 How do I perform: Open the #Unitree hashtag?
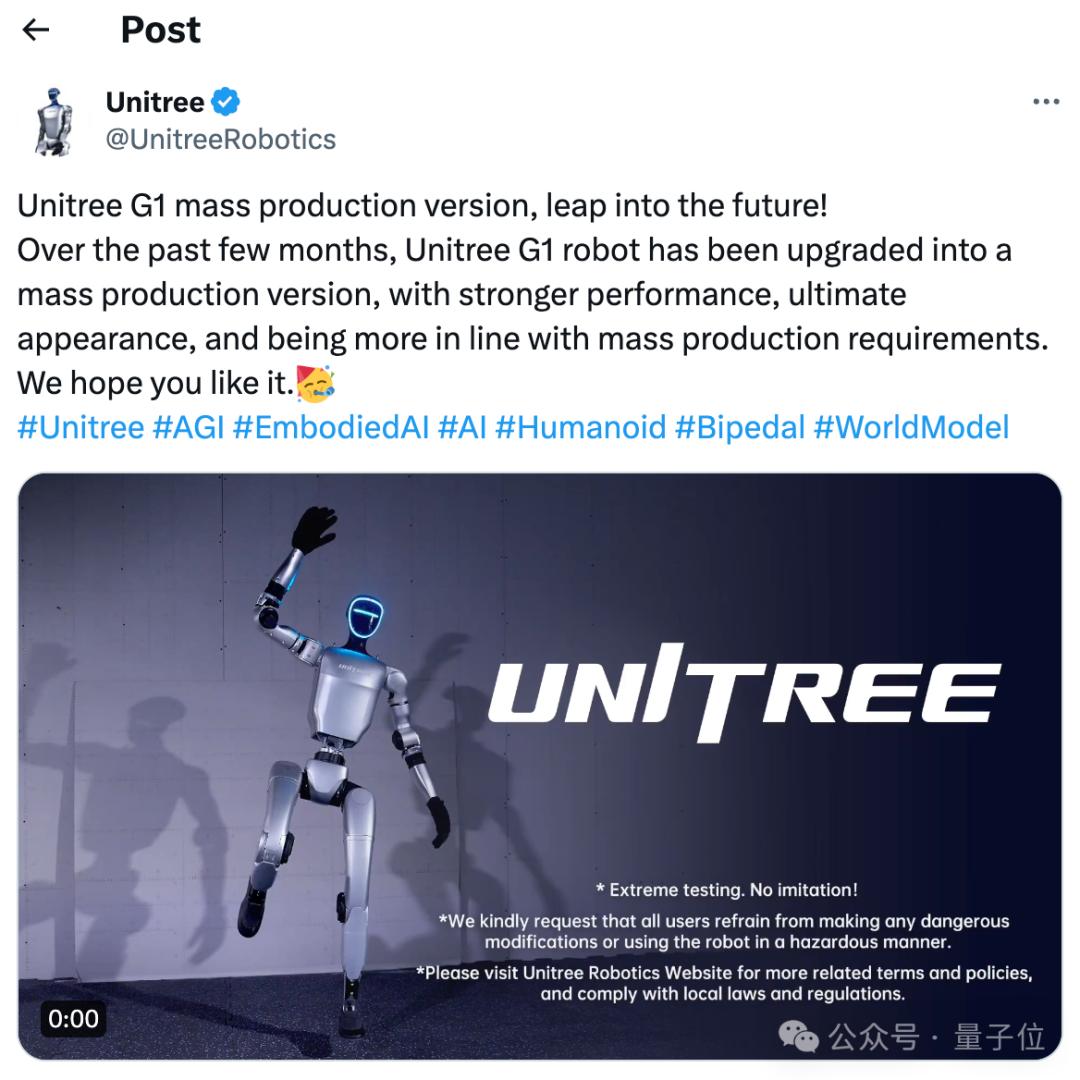[x=81, y=427]
